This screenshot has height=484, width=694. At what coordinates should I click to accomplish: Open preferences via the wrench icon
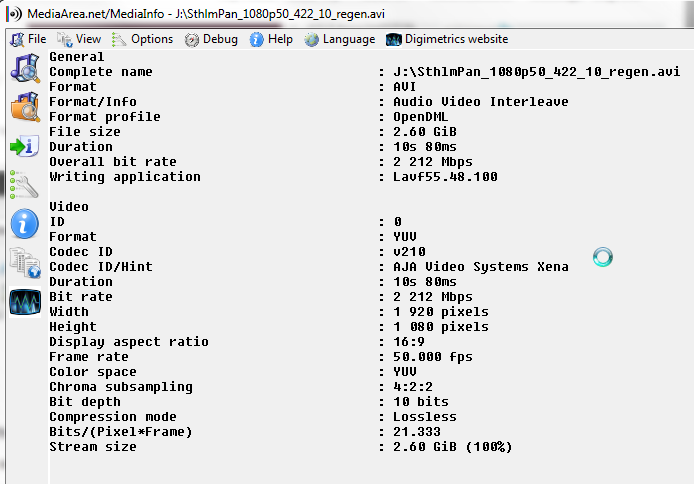(24, 185)
